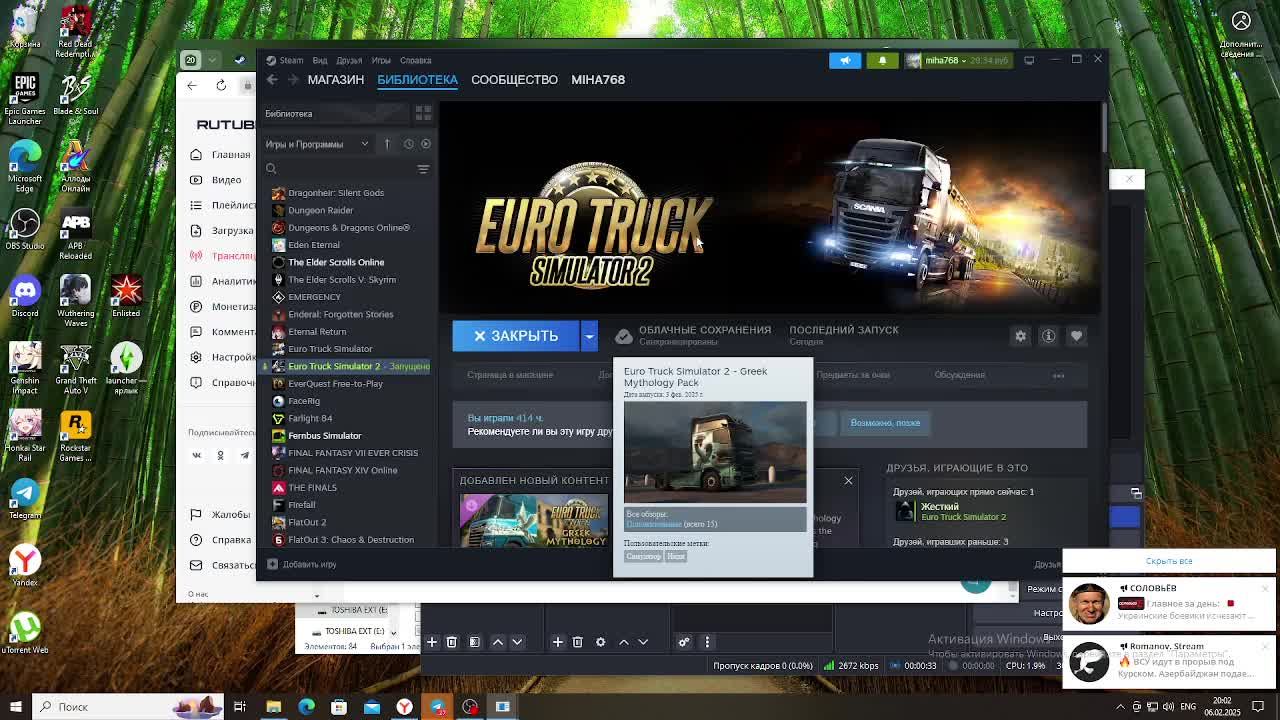
Task: Open Discord desktop shortcut
Action: pos(25,297)
